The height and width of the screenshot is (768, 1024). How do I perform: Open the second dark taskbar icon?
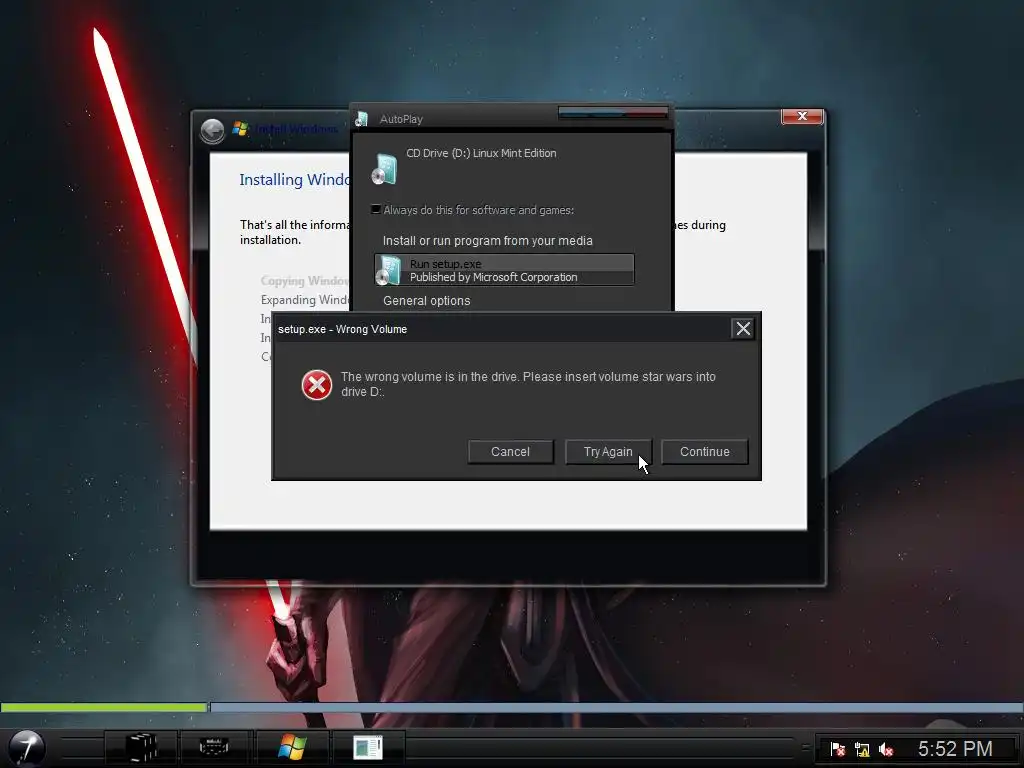tap(214, 747)
